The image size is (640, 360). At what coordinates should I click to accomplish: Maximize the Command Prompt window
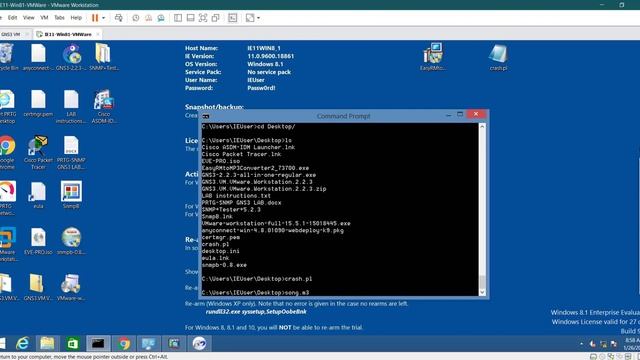(x=460, y=115)
